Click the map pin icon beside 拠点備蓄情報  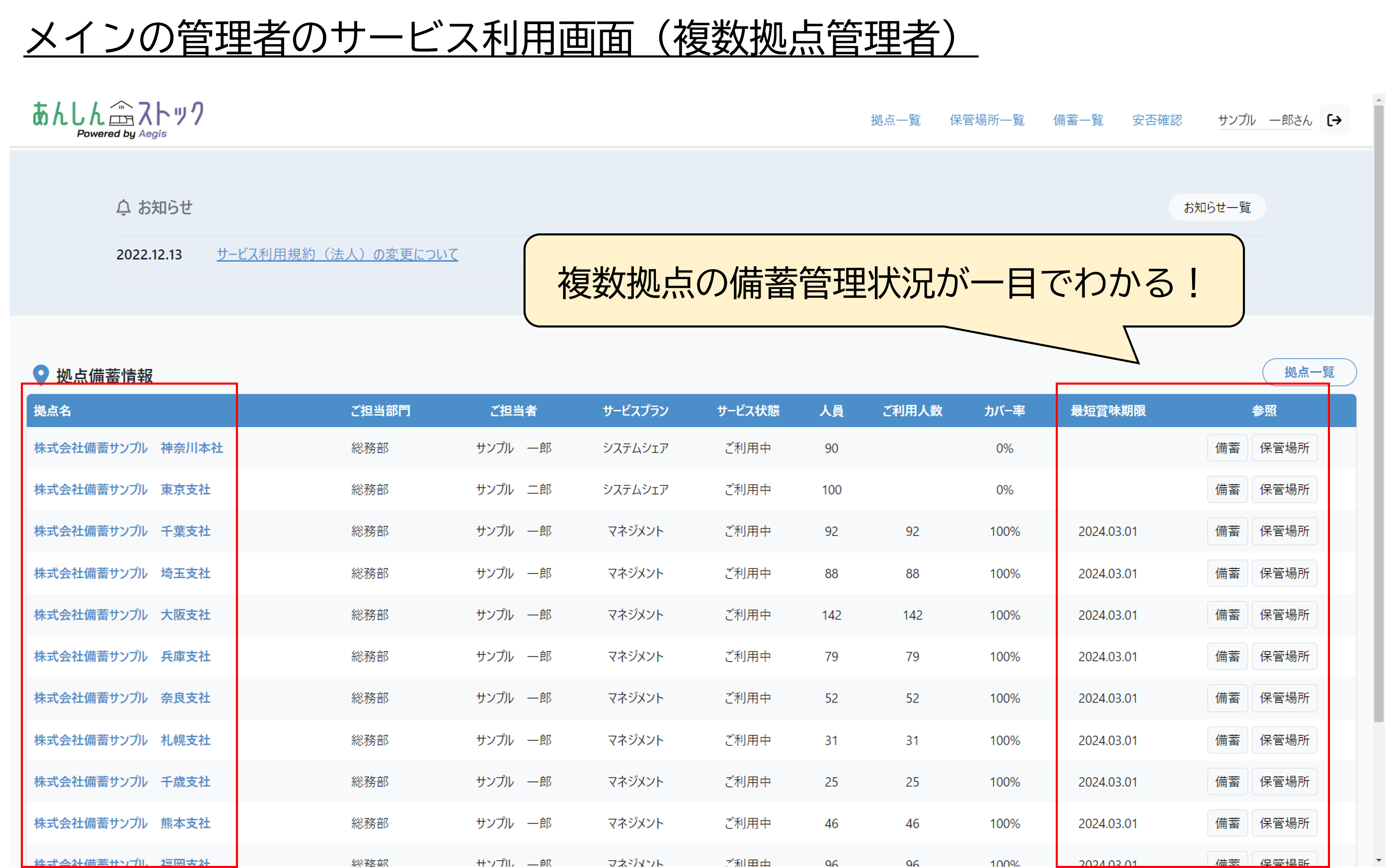tap(41, 374)
